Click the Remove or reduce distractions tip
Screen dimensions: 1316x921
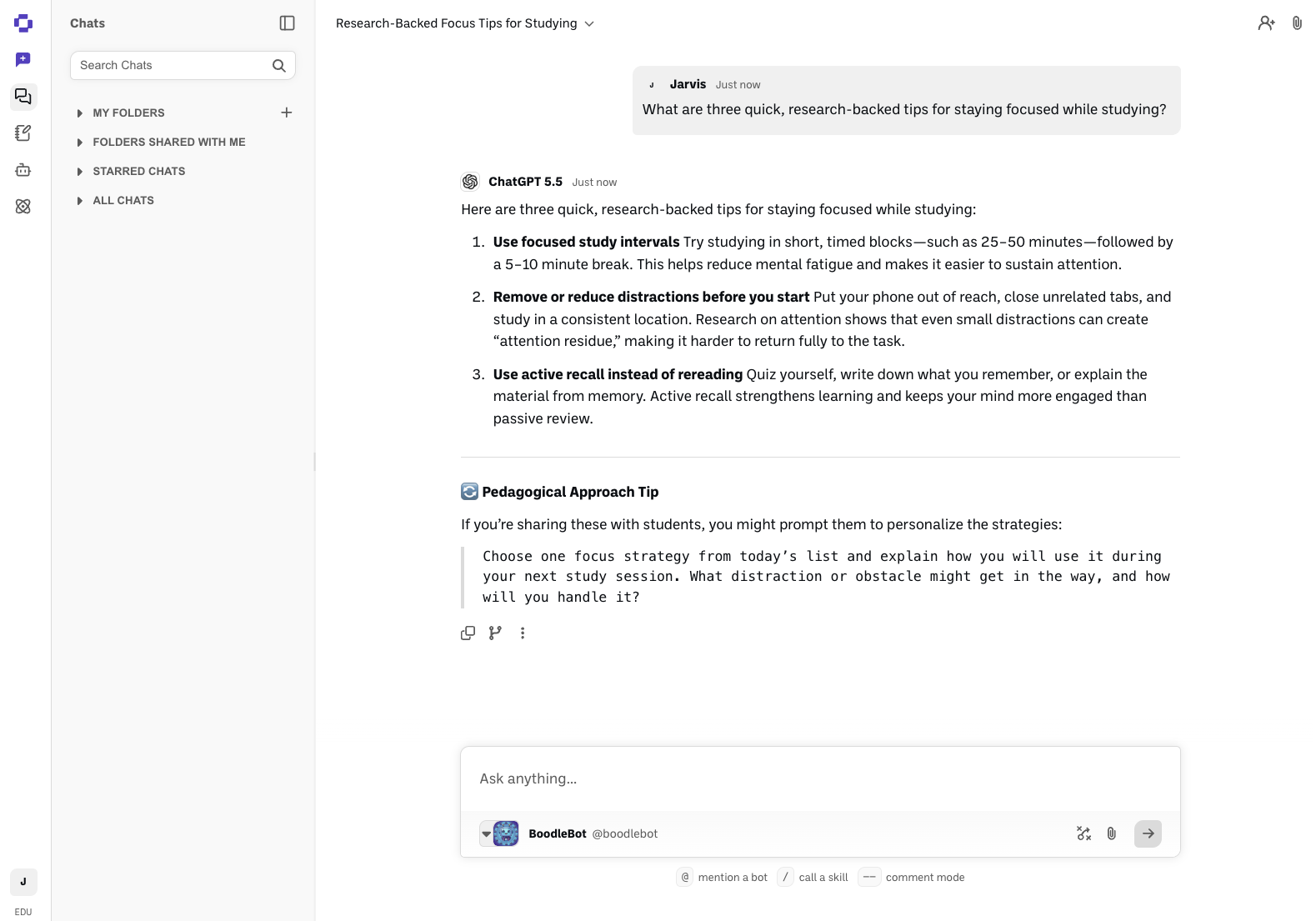pyautogui.click(x=652, y=297)
